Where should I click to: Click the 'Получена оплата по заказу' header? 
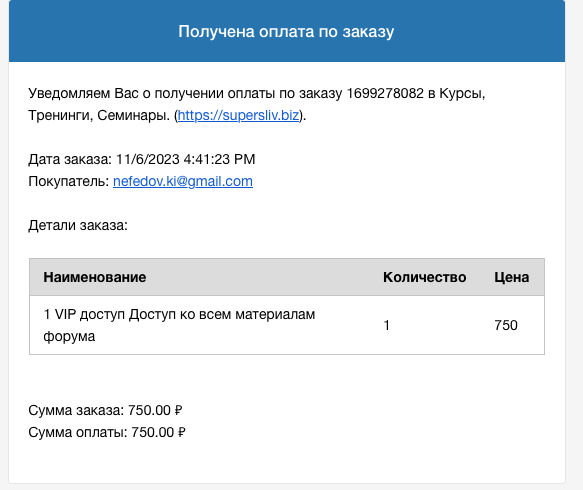pos(286,32)
